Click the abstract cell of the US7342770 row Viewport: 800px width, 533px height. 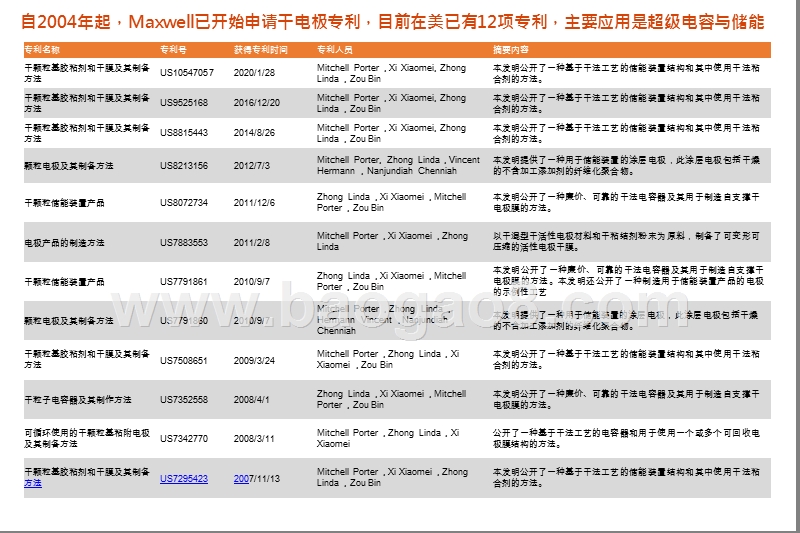[626, 438]
